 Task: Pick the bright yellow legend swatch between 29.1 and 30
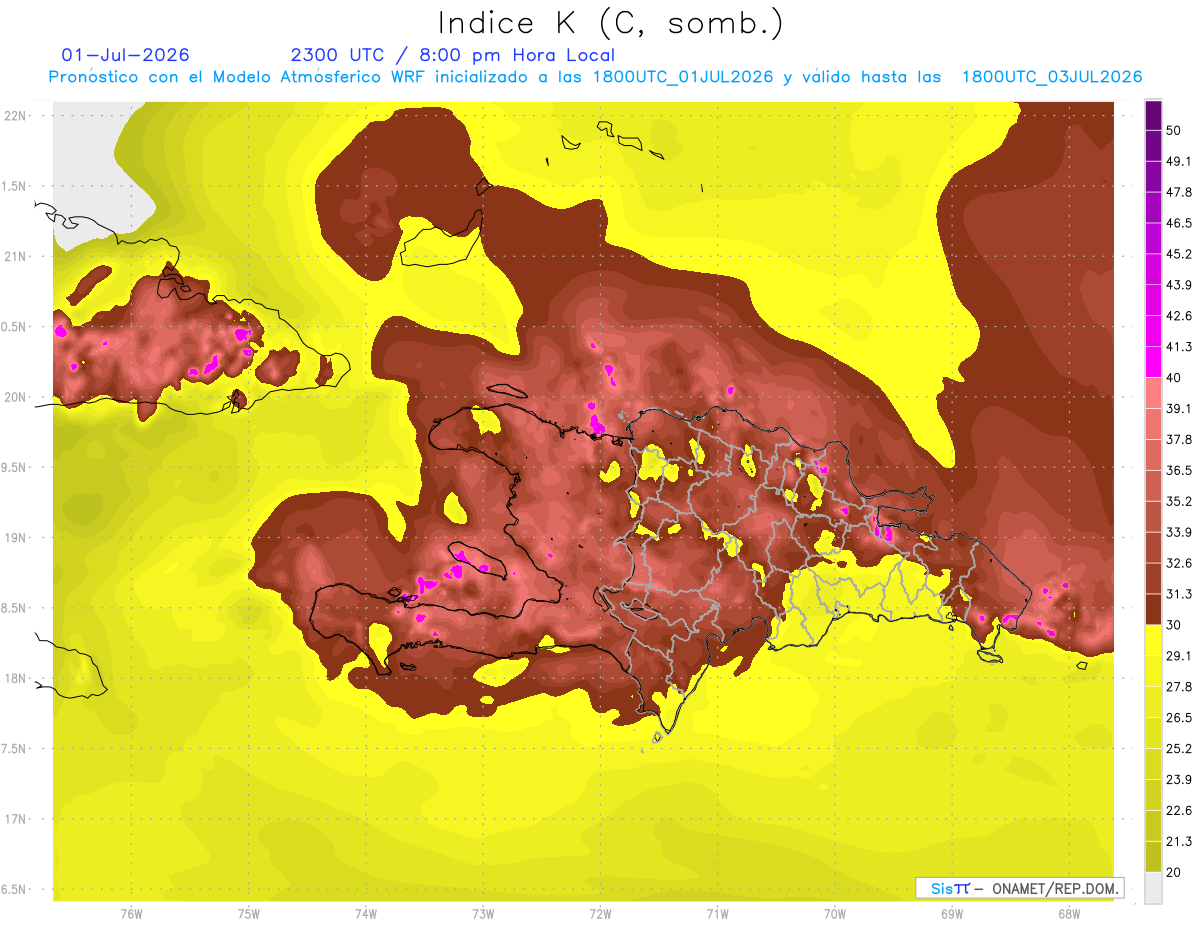coord(1153,640)
